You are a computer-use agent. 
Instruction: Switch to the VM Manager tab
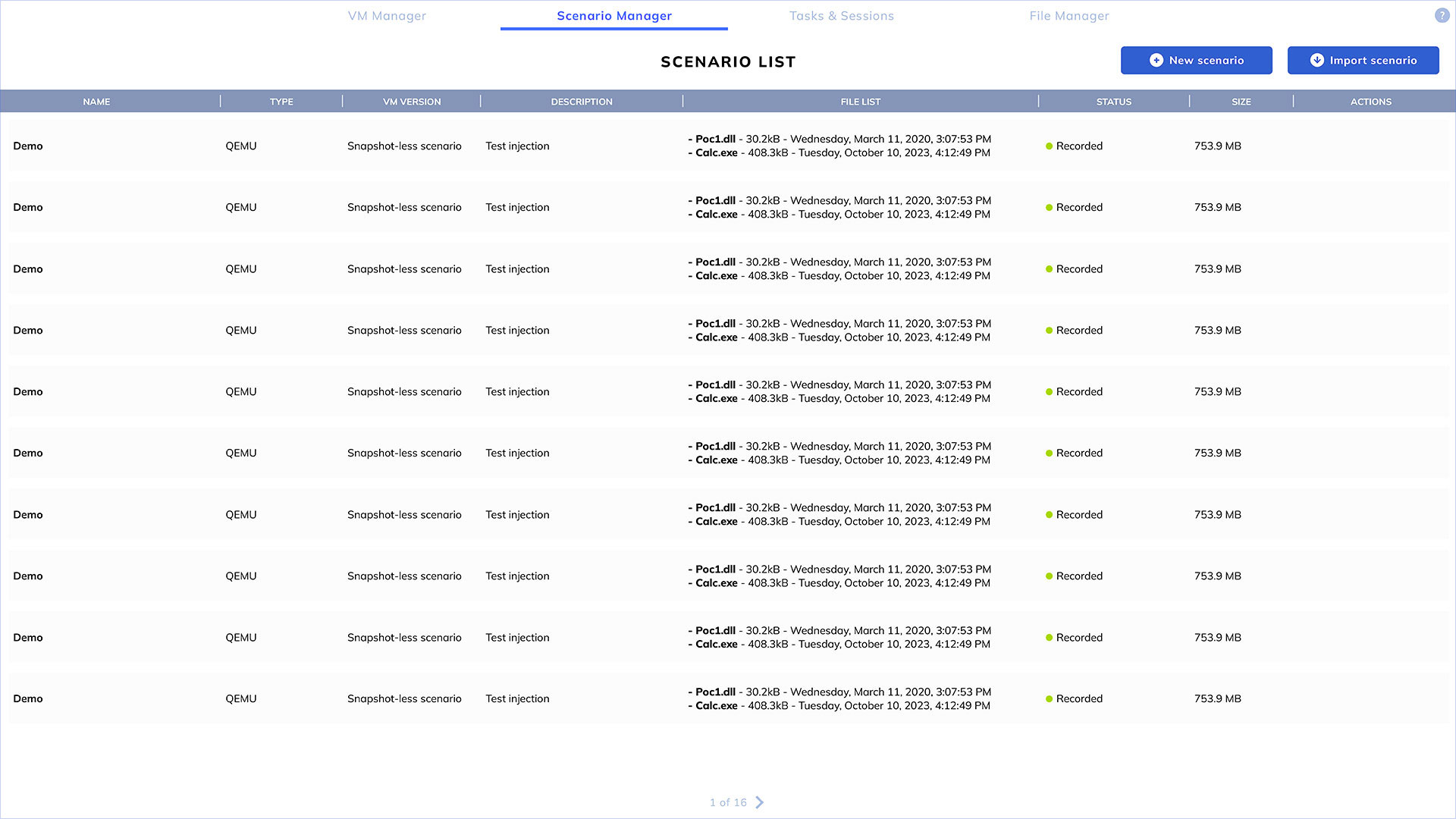387,15
